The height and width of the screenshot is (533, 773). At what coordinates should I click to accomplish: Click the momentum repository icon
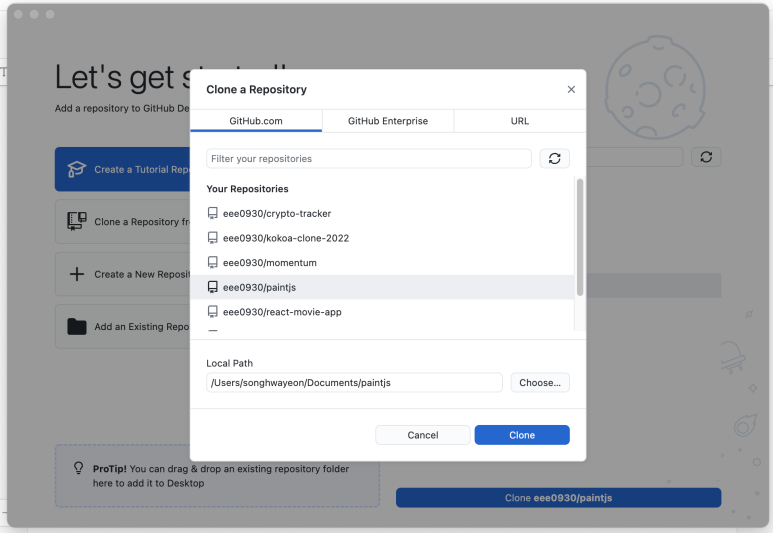[x=212, y=263]
